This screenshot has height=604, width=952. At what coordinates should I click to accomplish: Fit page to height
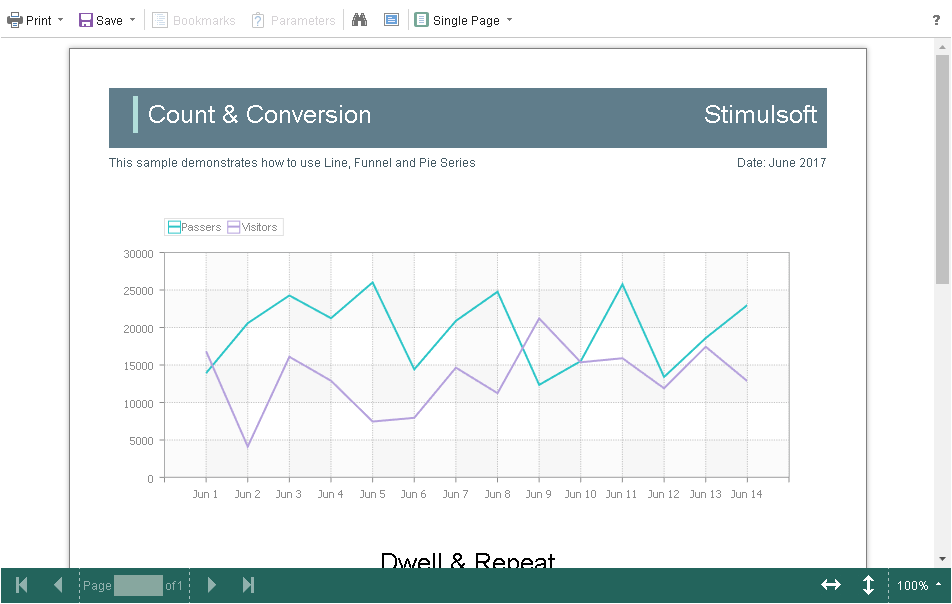pyautogui.click(x=868, y=585)
